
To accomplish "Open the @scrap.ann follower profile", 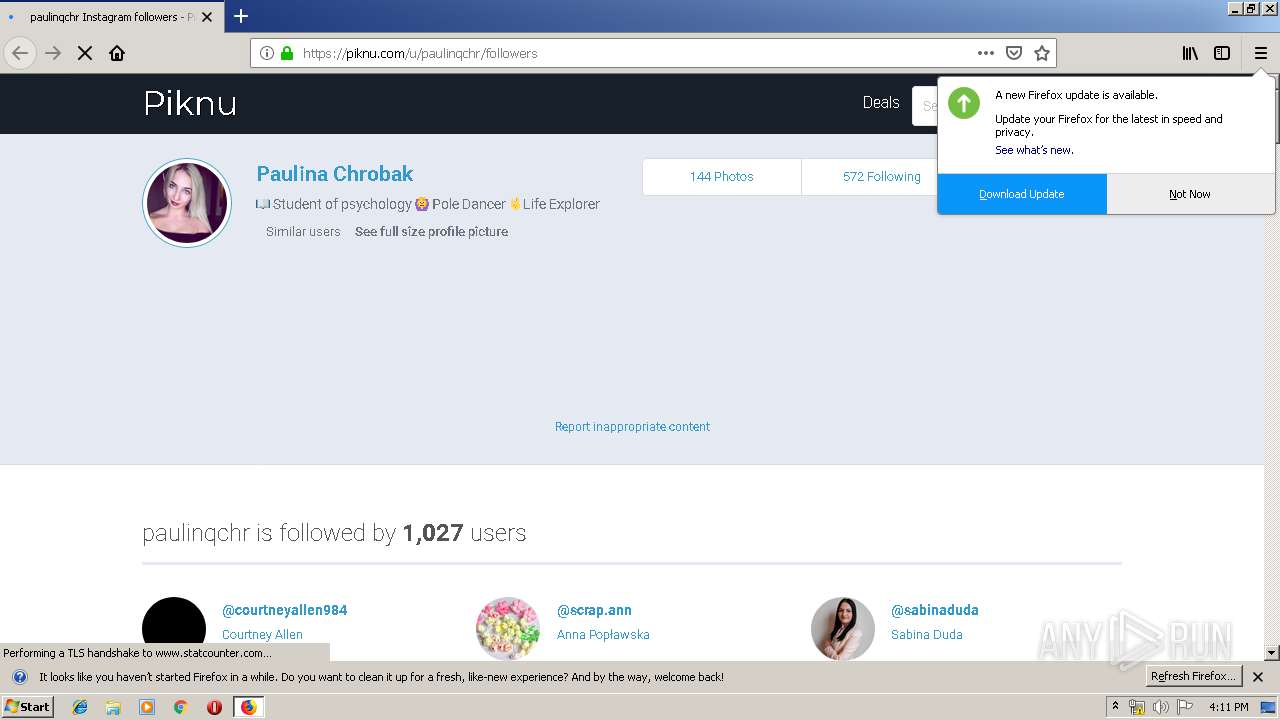I will click(594, 610).
